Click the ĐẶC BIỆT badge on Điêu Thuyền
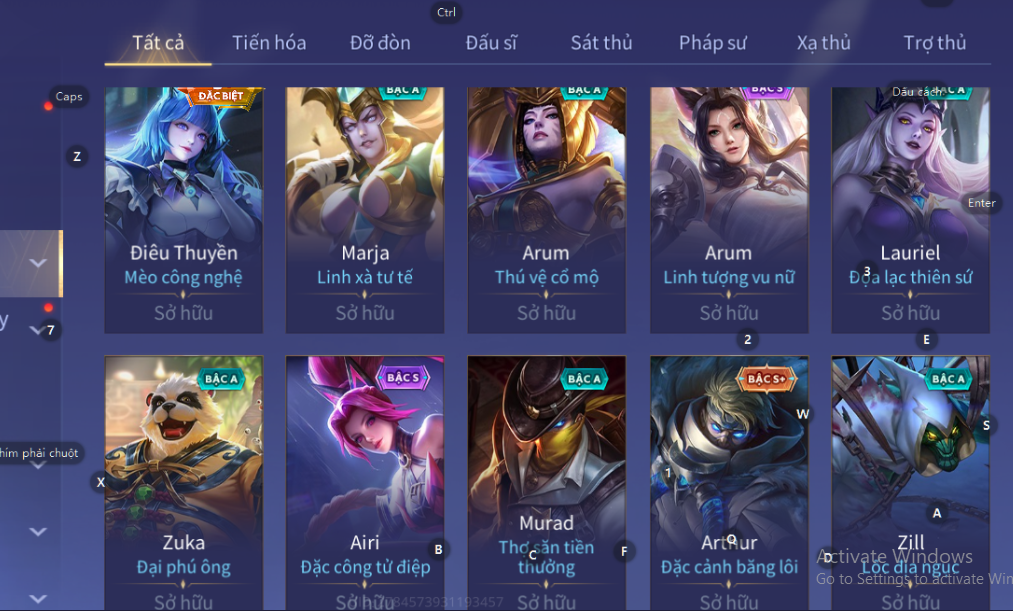 pos(220,96)
